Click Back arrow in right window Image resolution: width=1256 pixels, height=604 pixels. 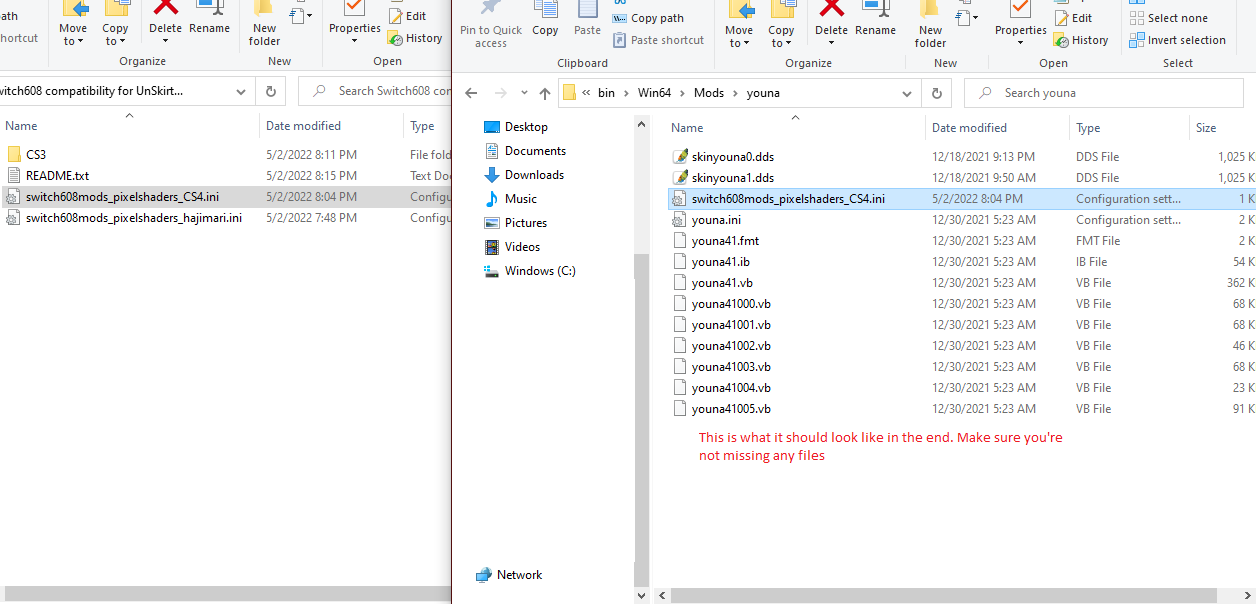[472, 93]
